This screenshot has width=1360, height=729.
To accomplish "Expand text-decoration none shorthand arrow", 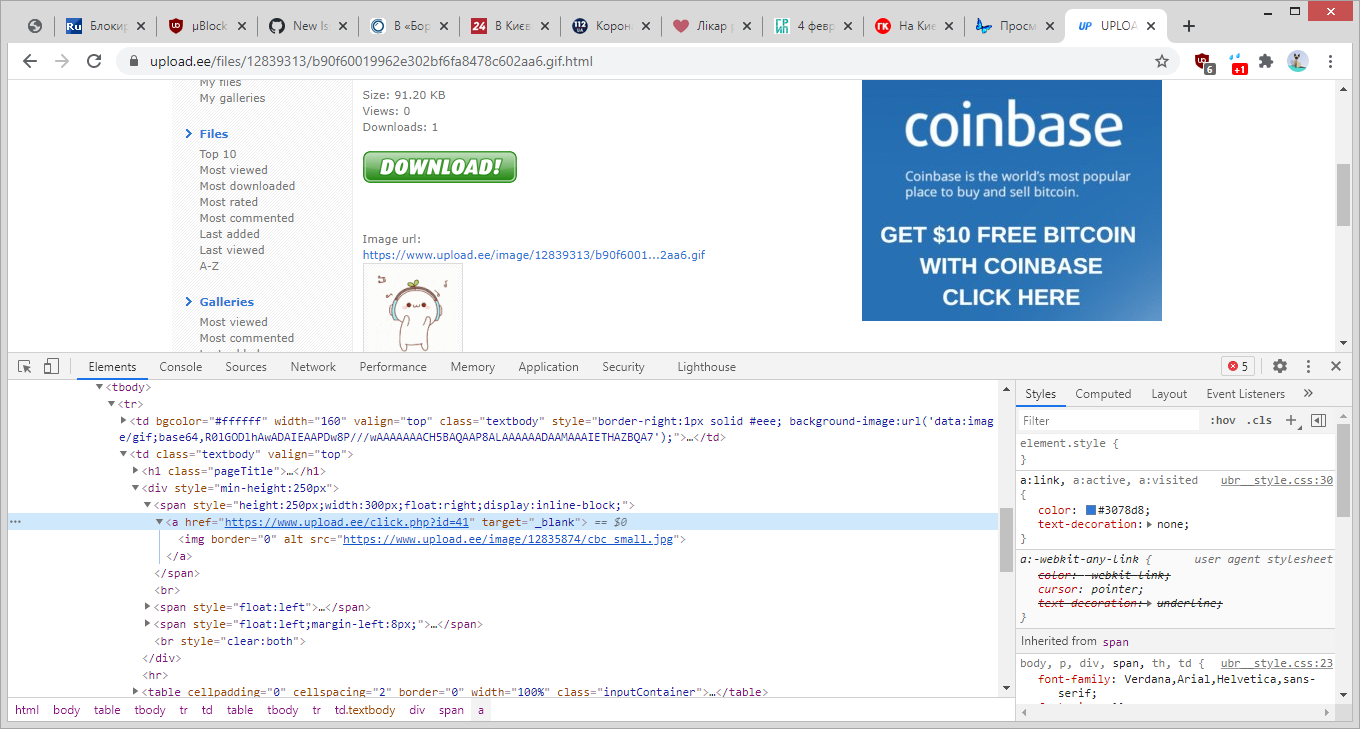I will pyautogui.click(x=1149, y=524).
